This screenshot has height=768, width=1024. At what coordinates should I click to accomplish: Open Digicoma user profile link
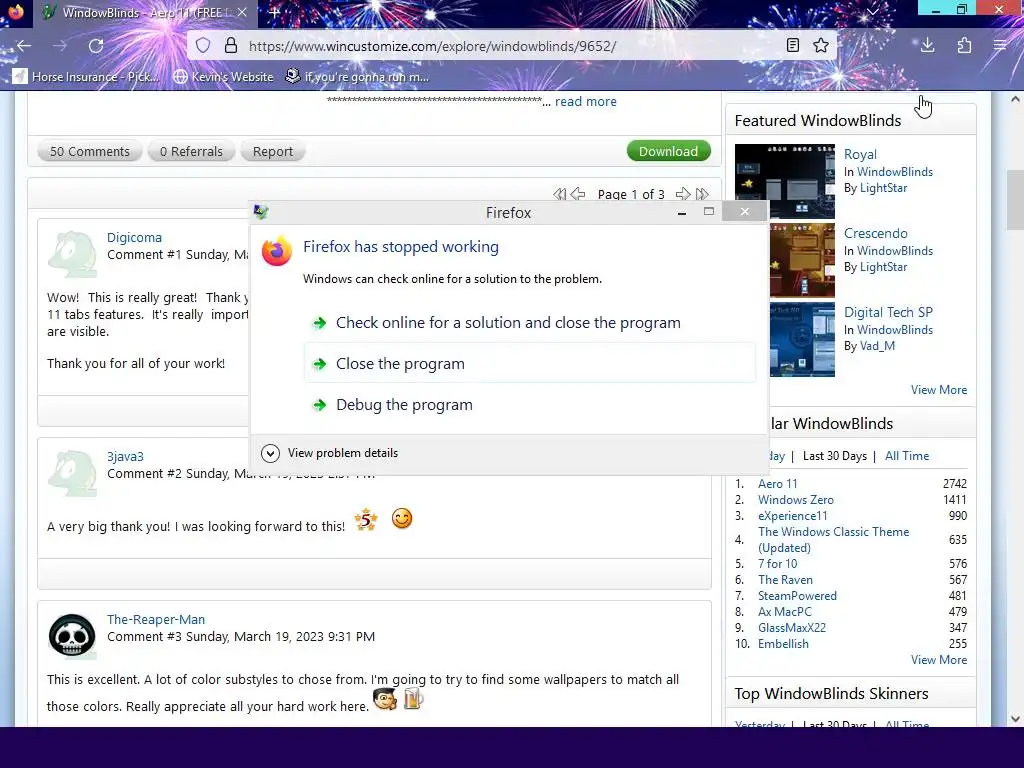pyautogui.click(x=134, y=238)
